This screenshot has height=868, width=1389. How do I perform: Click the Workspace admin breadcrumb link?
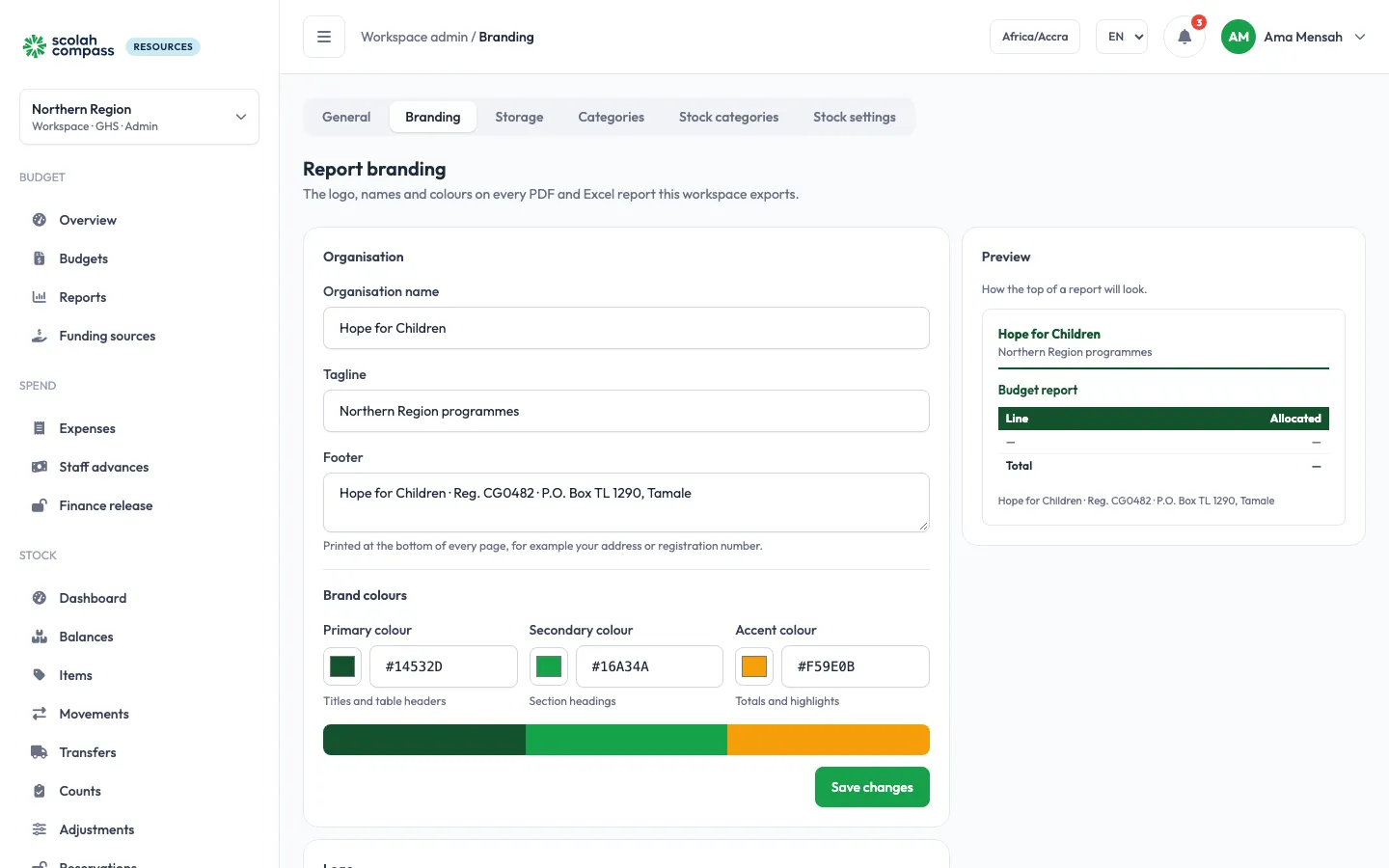[x=414, y=37]
